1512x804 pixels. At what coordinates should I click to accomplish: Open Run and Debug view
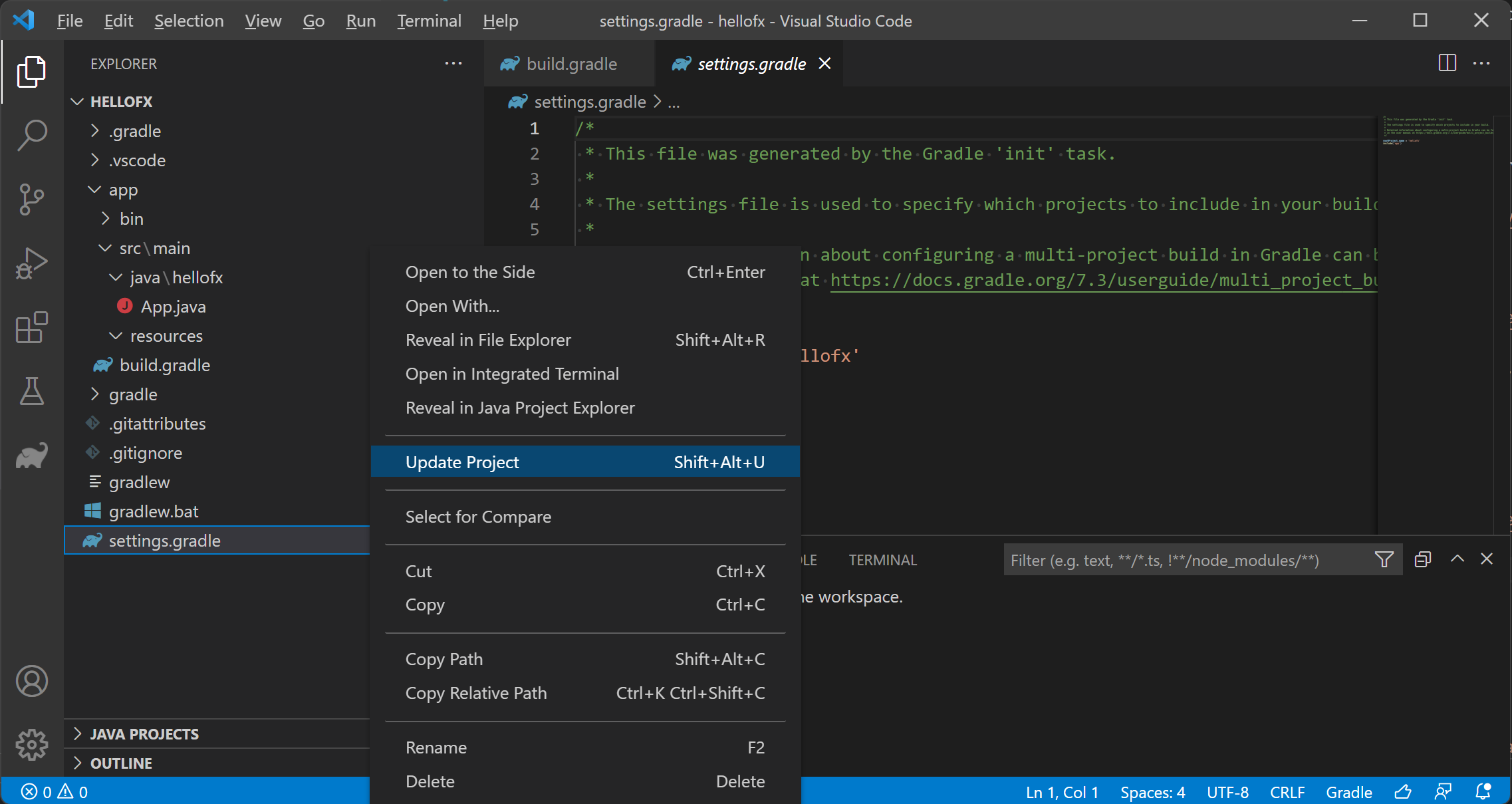coord(31,263)
